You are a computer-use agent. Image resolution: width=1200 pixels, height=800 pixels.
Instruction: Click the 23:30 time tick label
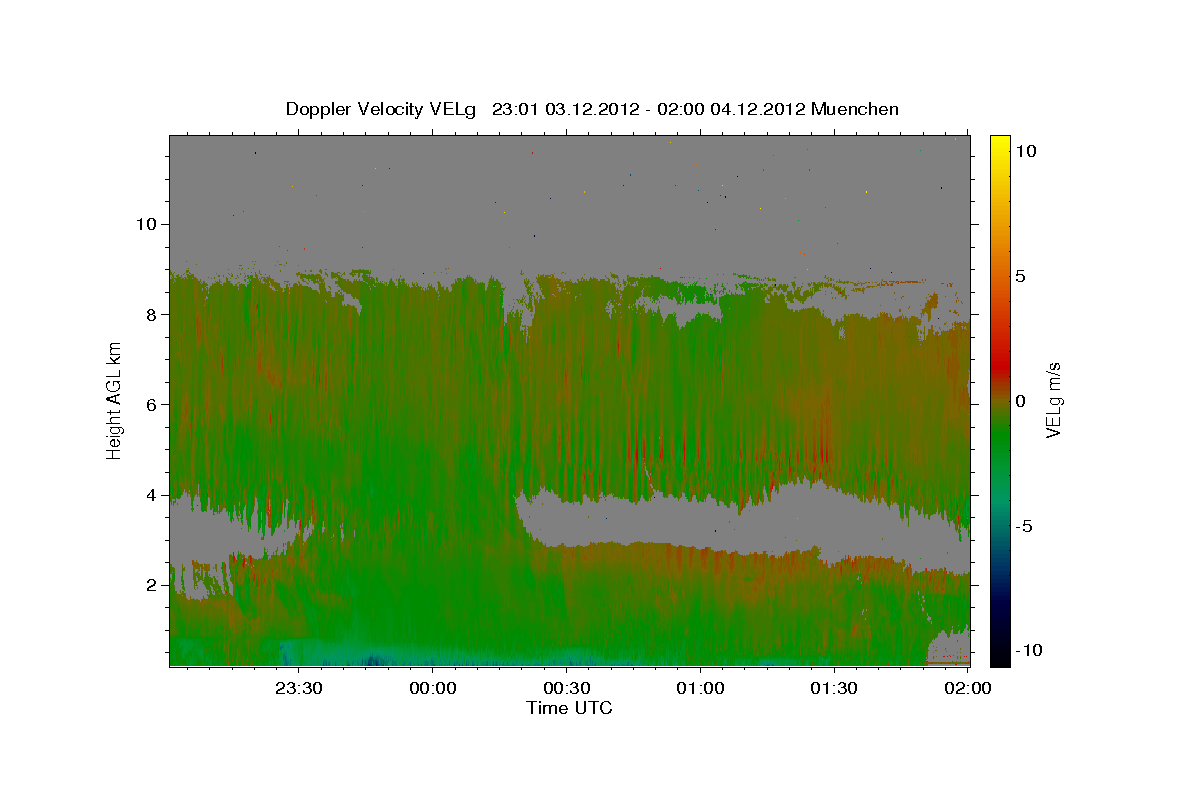[298, 688]
